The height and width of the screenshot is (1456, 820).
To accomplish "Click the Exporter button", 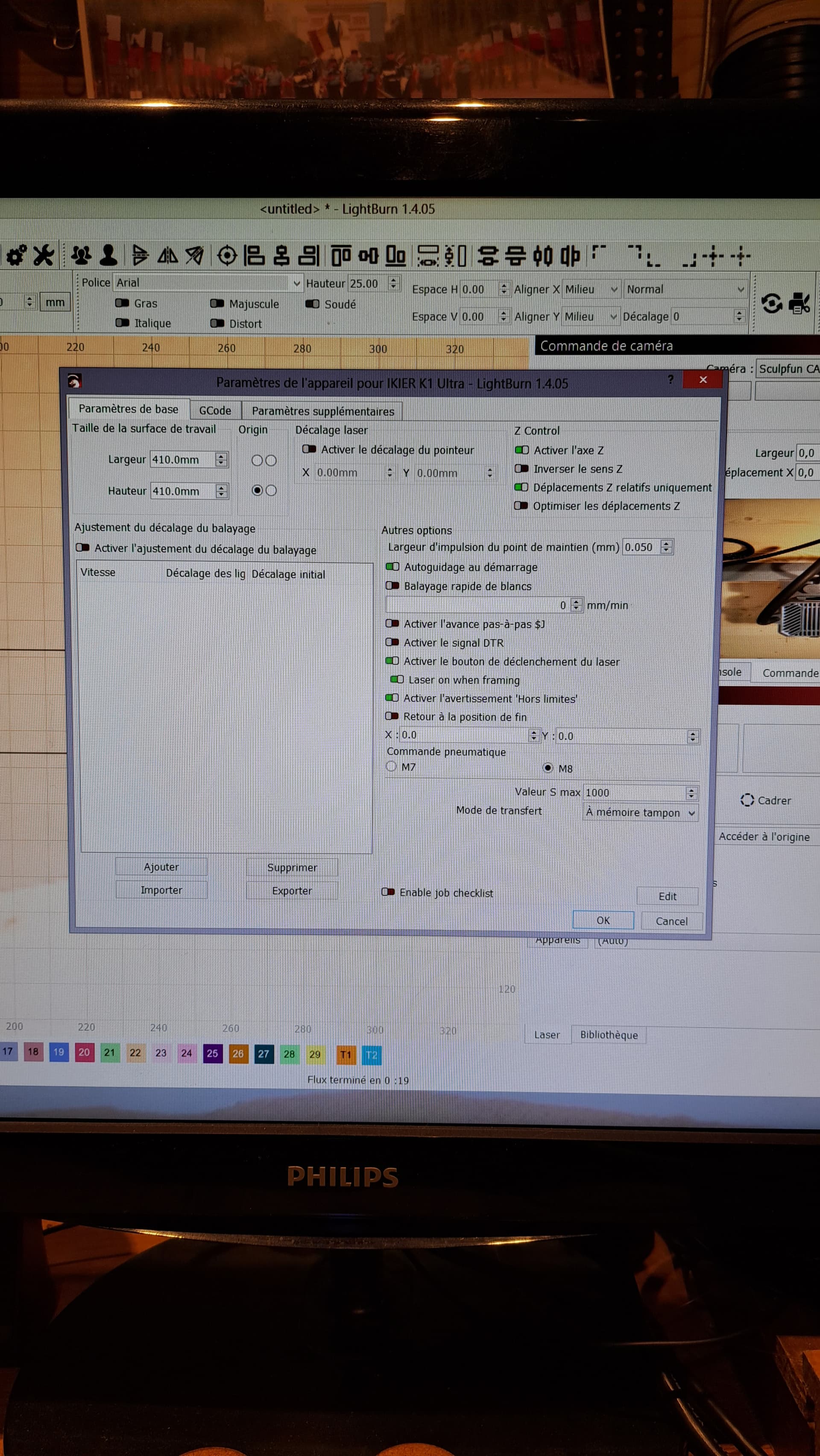I will (292, 890).
